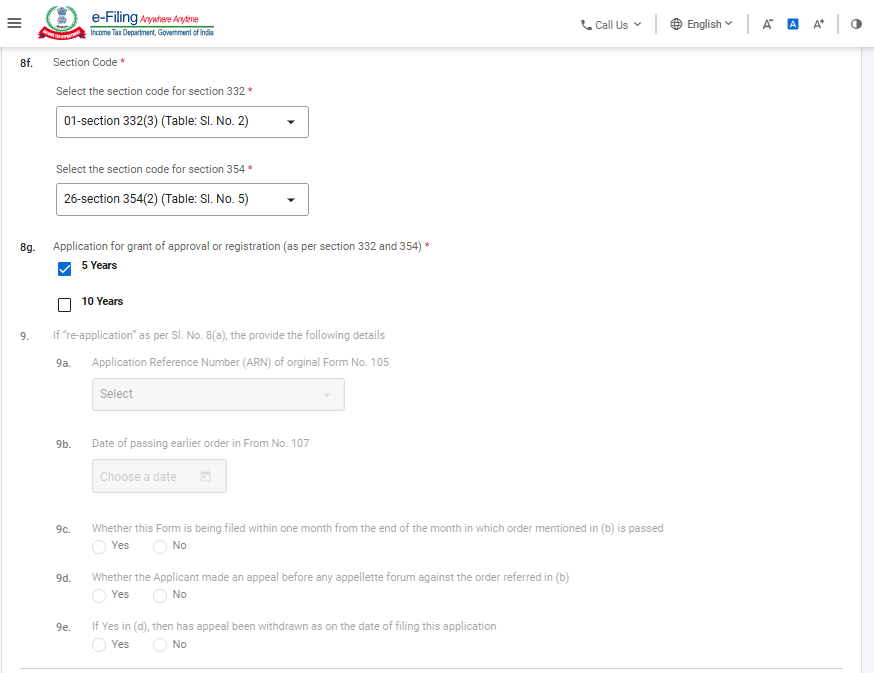
Task: Click the decrease font size icon
Action: (x=767, y=24)
